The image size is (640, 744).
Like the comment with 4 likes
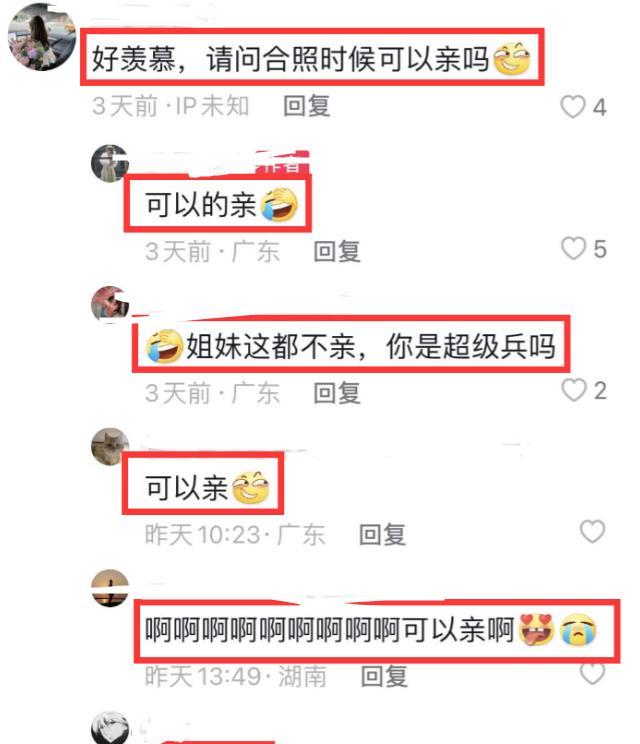click(x=573, y=106)
